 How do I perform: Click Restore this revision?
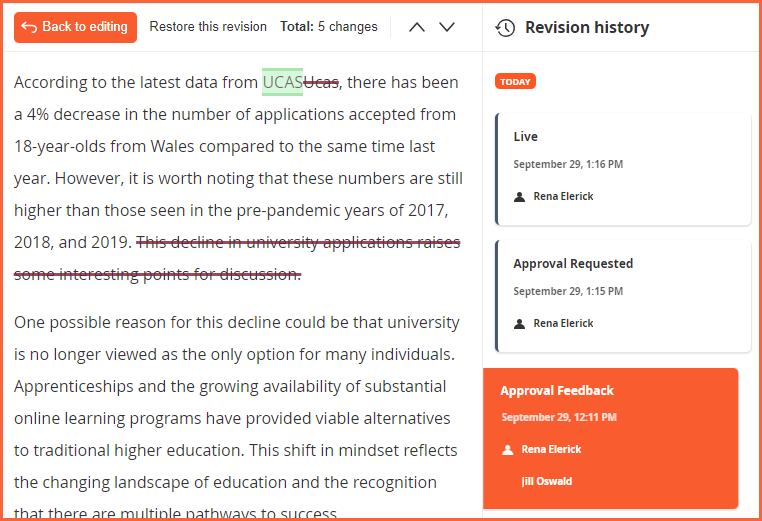208,27
